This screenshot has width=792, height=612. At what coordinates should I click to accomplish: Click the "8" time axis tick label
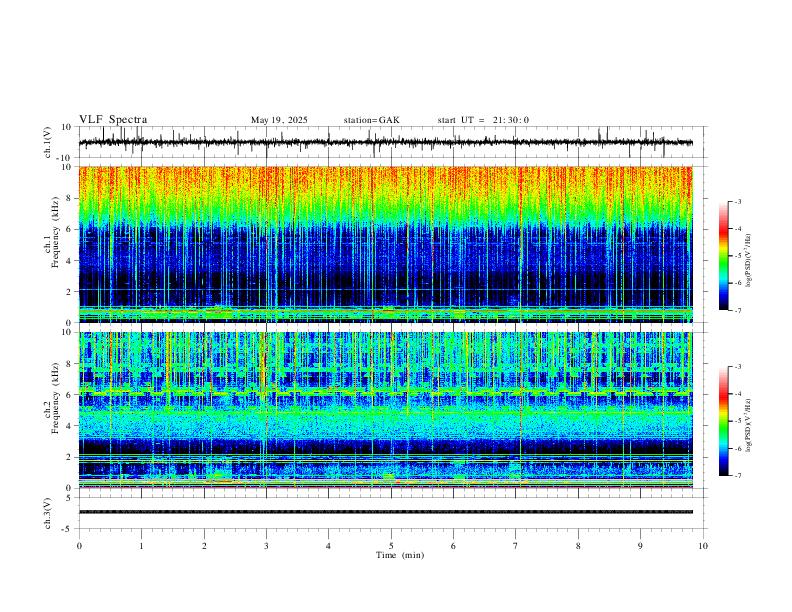point(578,546)
